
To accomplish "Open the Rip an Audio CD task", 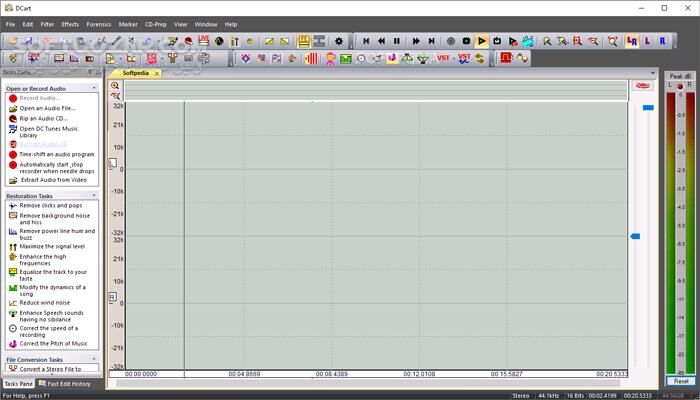I will tap(44, 118).
